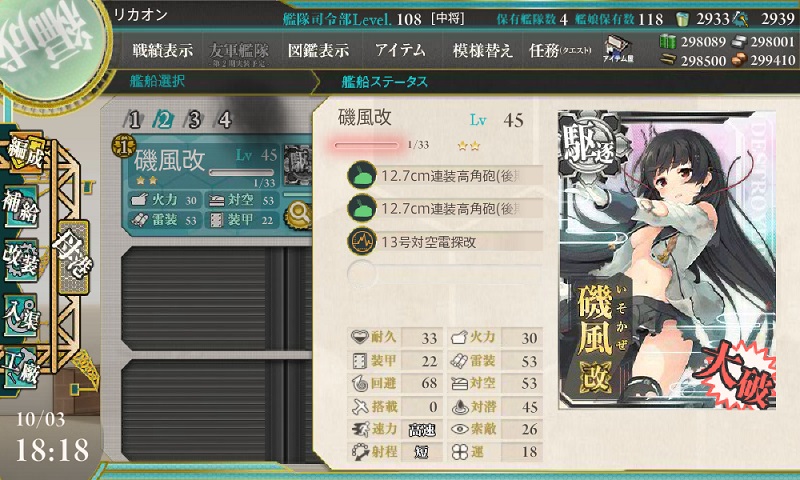Select the radar icon of 13号対空電探改
This screenshot has height=480, width=800.
click(x=362, y=242)
